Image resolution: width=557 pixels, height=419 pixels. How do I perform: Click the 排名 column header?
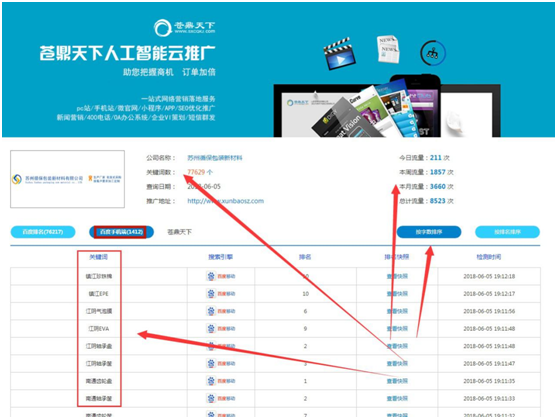tap(305, 257)
